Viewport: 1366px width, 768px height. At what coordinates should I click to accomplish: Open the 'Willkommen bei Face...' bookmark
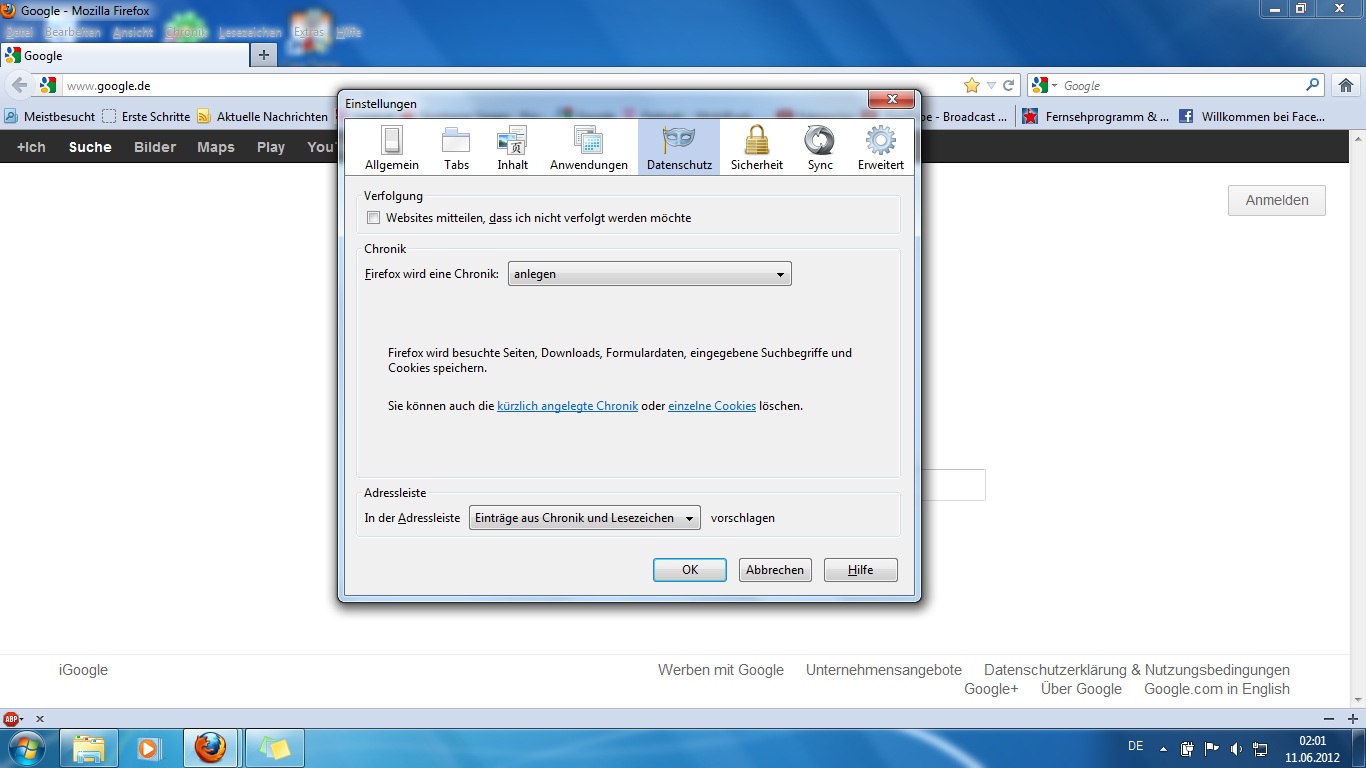click(x=1252, y=116)
